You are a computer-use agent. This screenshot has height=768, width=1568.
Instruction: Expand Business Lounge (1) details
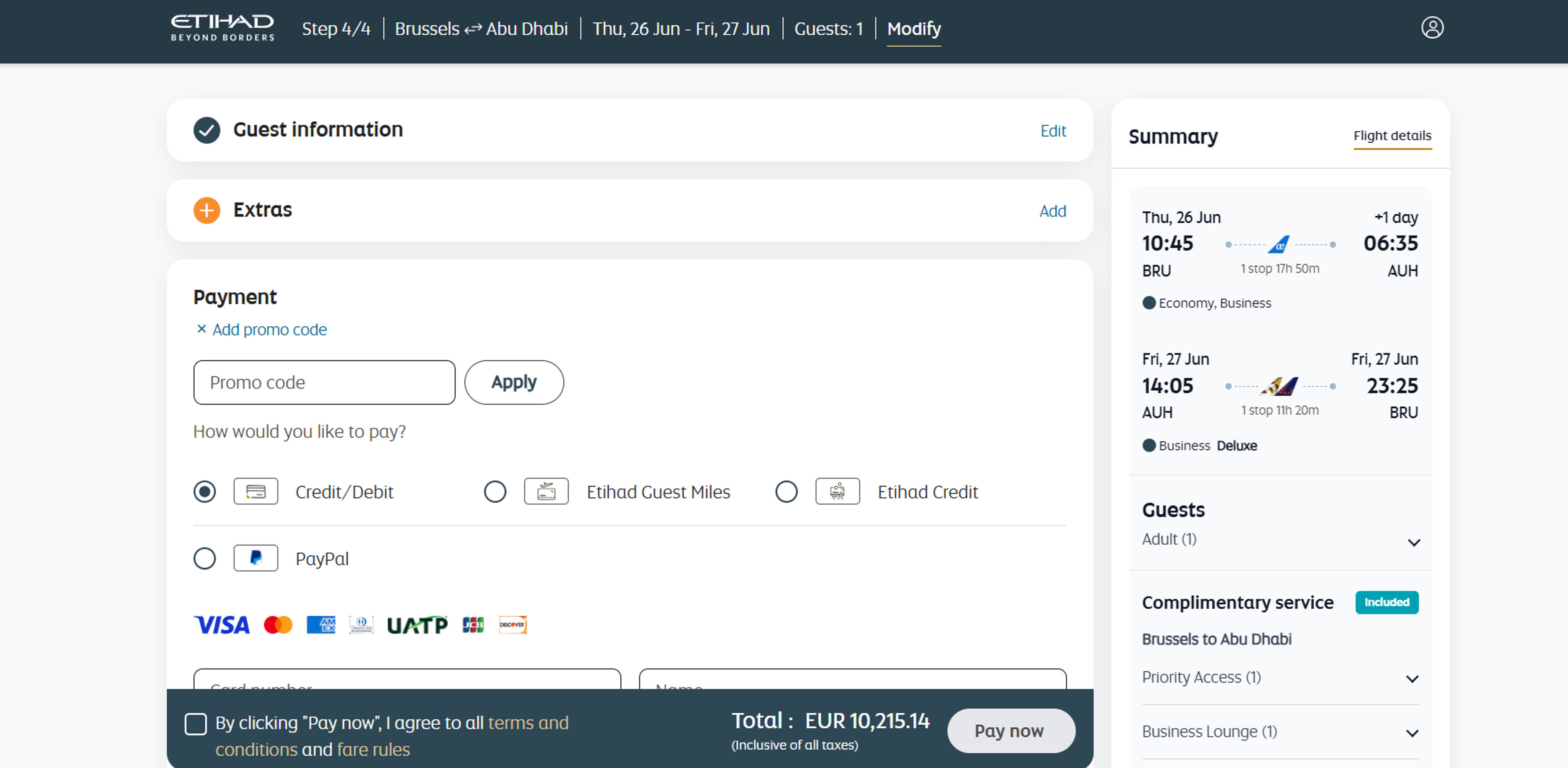tap(1412, 733)
